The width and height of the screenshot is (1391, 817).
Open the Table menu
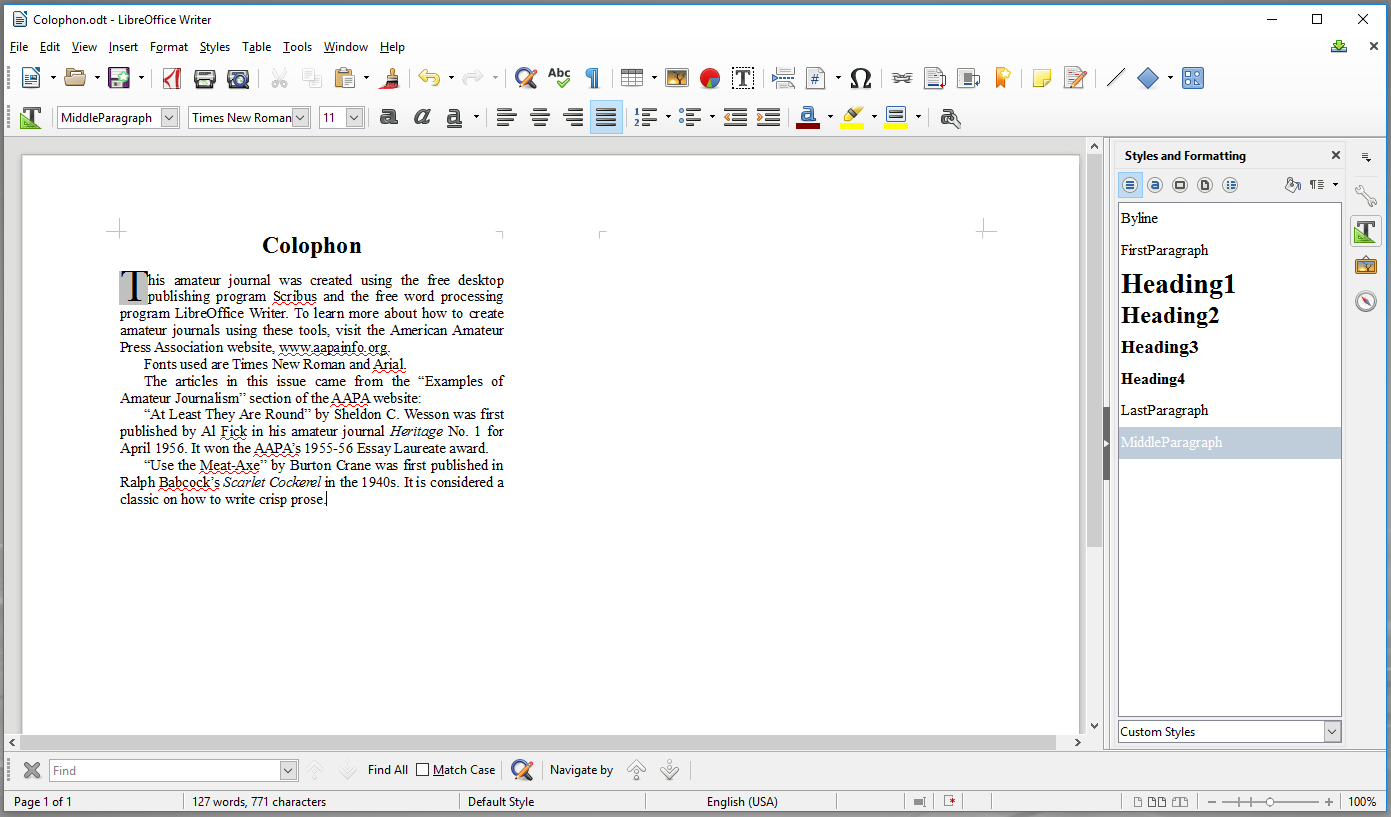tap(257, 47)
